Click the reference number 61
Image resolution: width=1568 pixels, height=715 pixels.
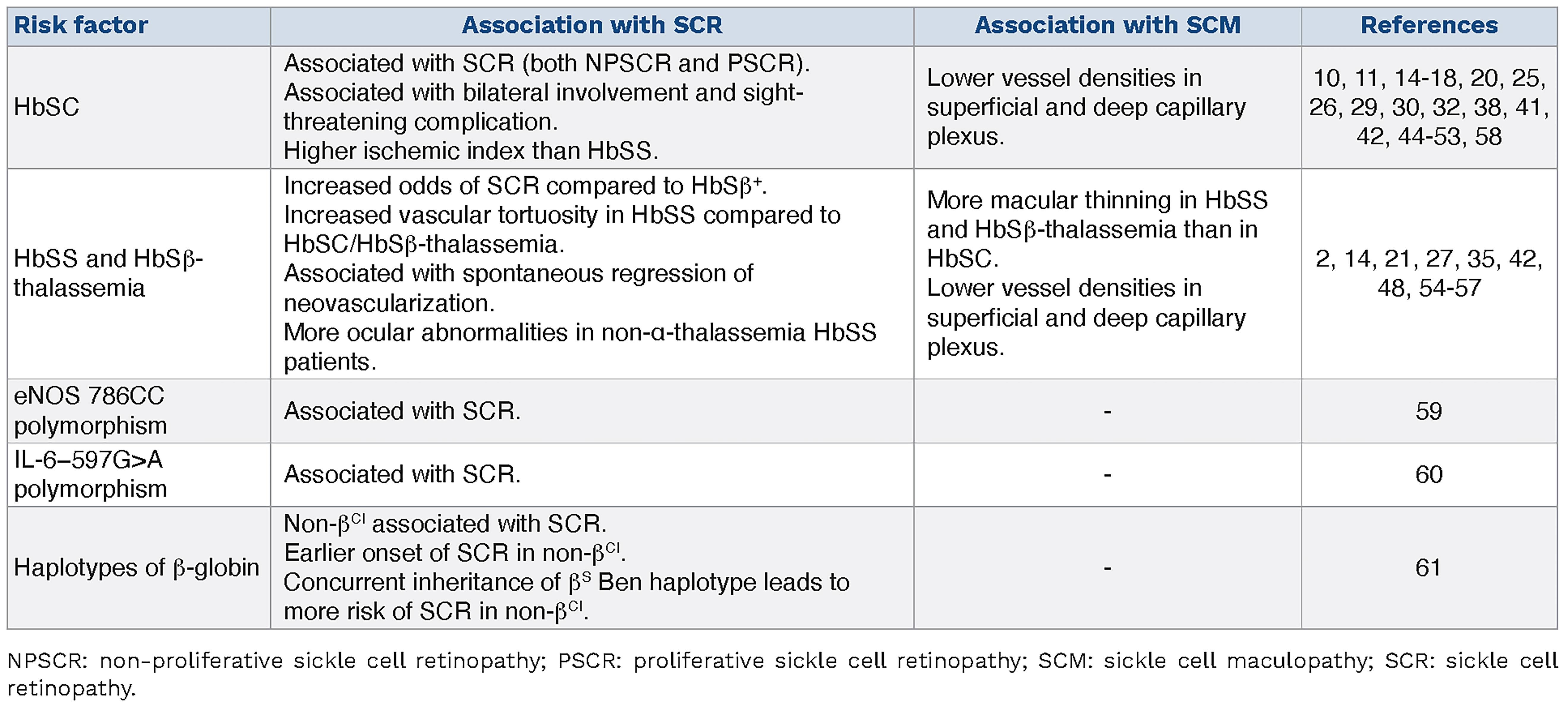(1429, 568)
